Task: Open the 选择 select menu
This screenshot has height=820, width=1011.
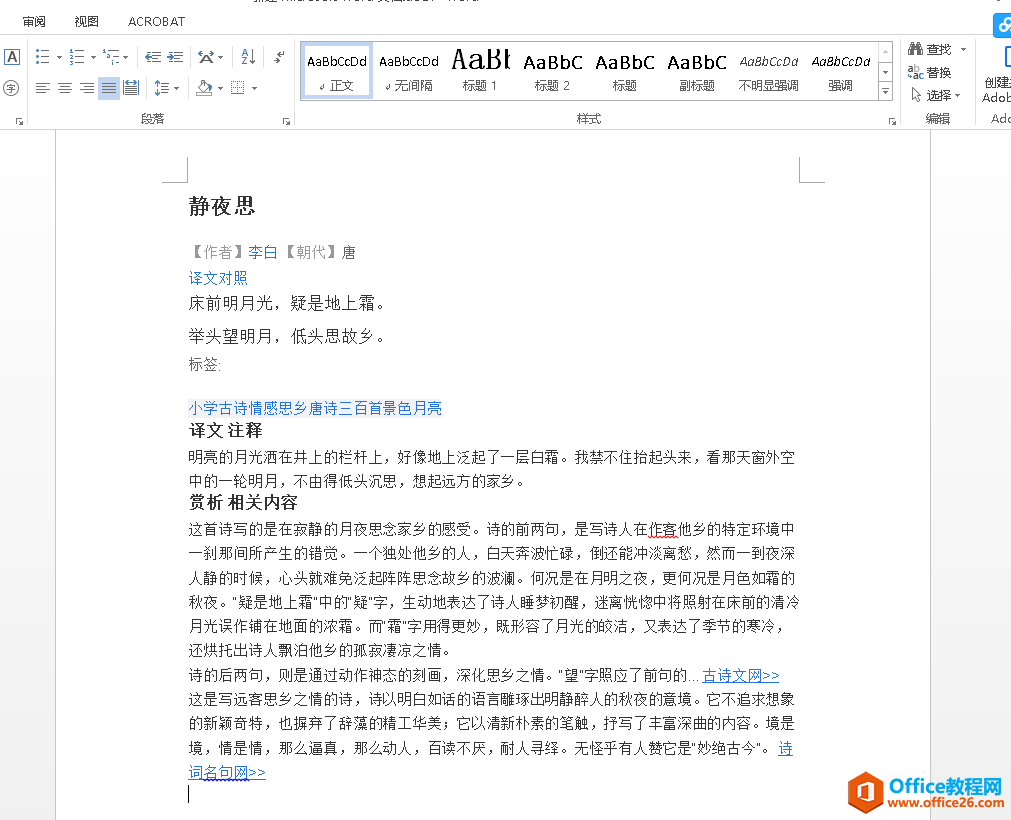Action: (936, 95)
